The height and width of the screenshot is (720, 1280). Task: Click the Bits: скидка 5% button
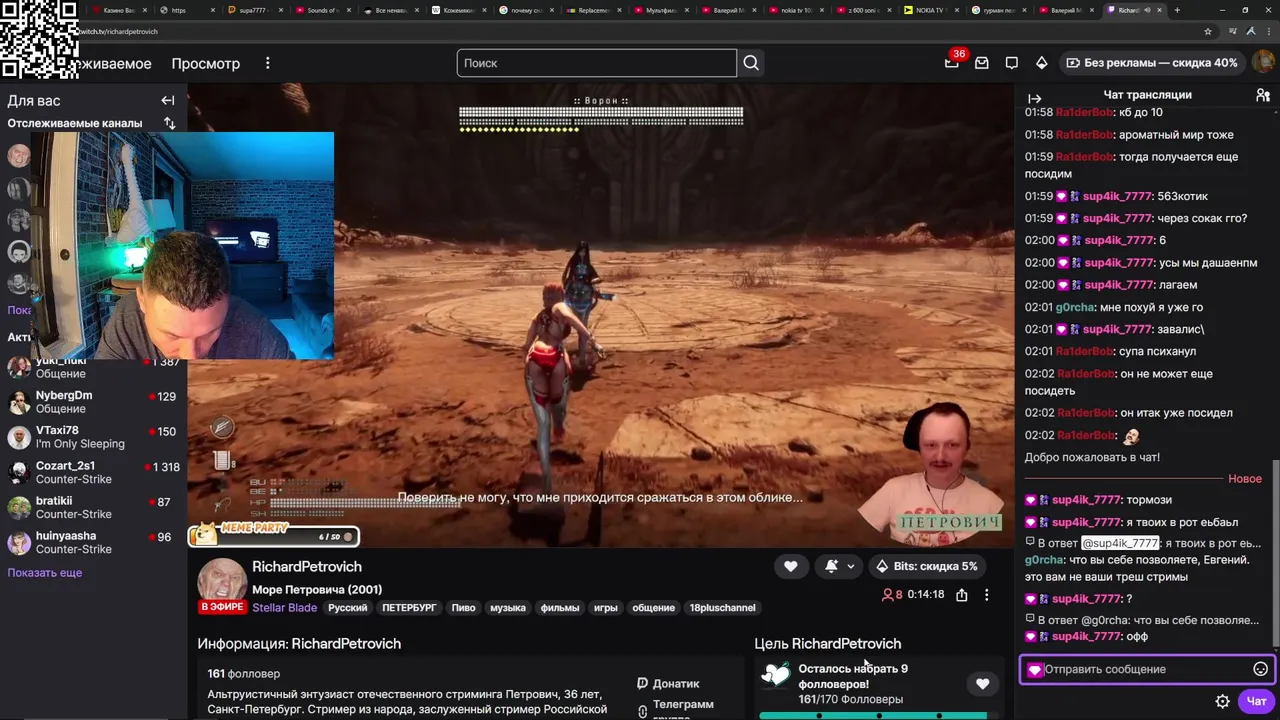925,566
